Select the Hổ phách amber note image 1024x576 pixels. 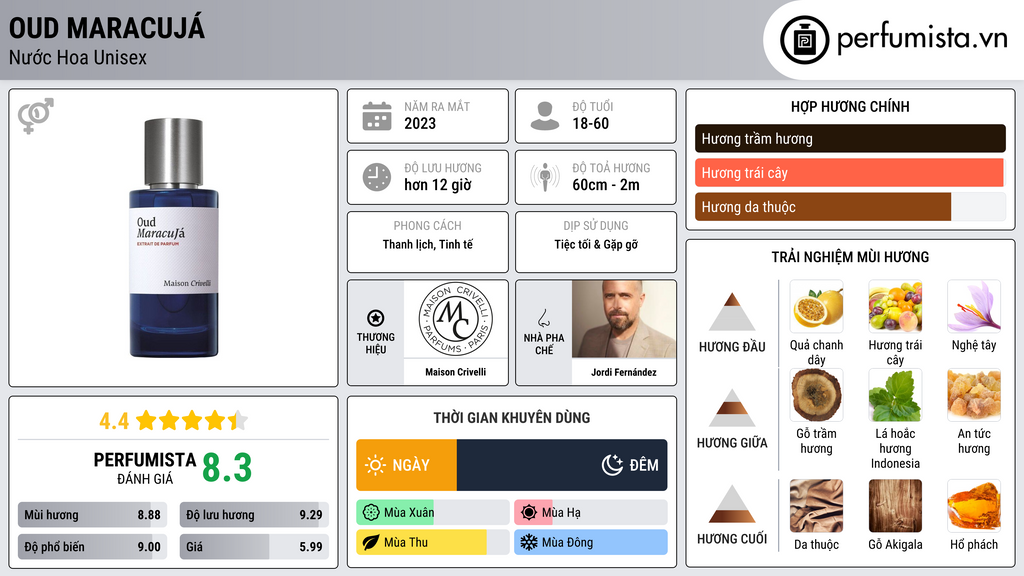[974, 506]
